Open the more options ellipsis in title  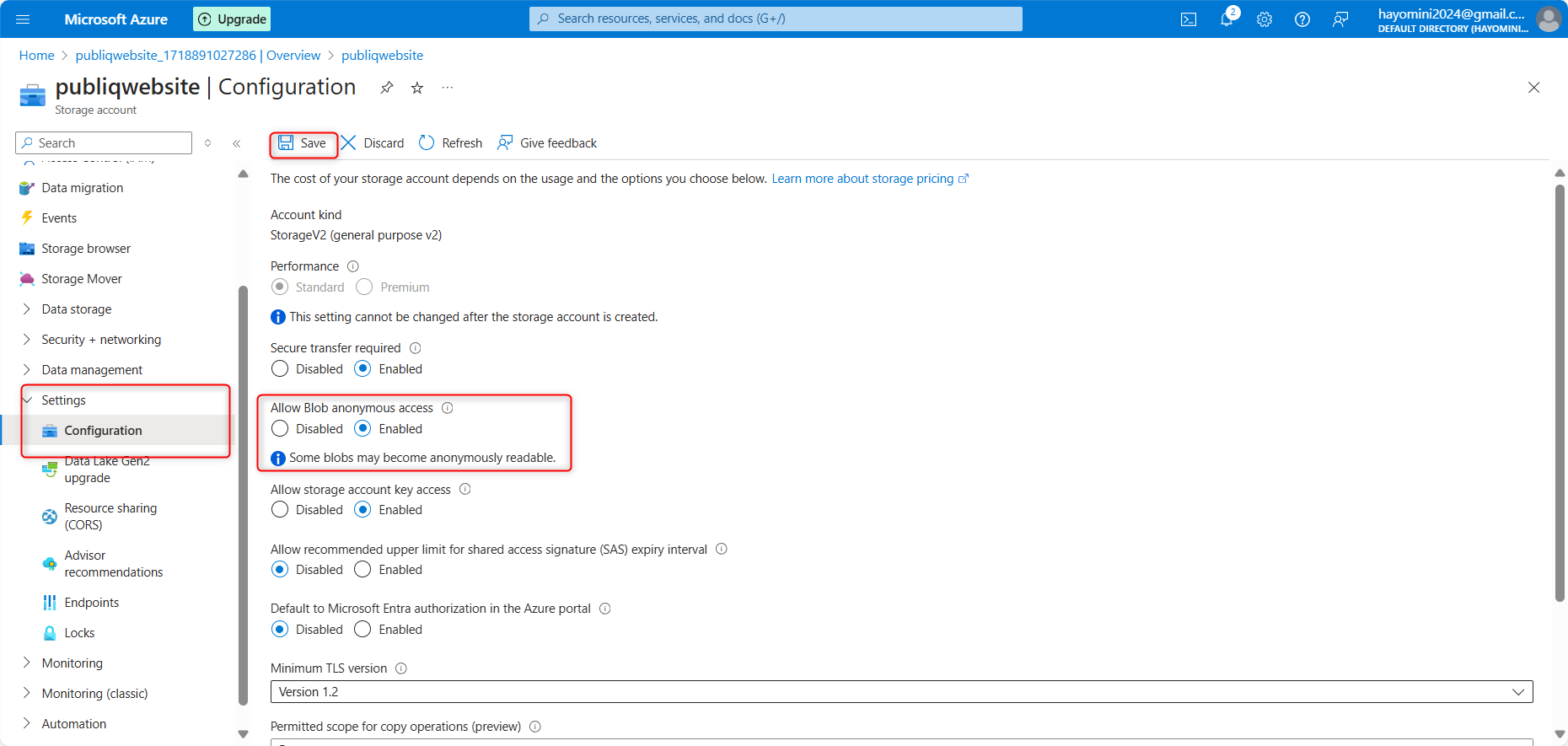[448, 88]
